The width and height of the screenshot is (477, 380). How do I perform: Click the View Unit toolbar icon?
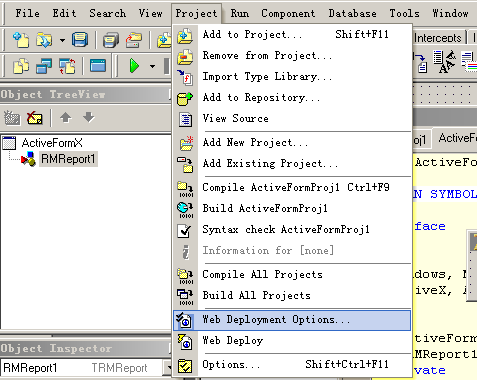[x=21, y=66]
